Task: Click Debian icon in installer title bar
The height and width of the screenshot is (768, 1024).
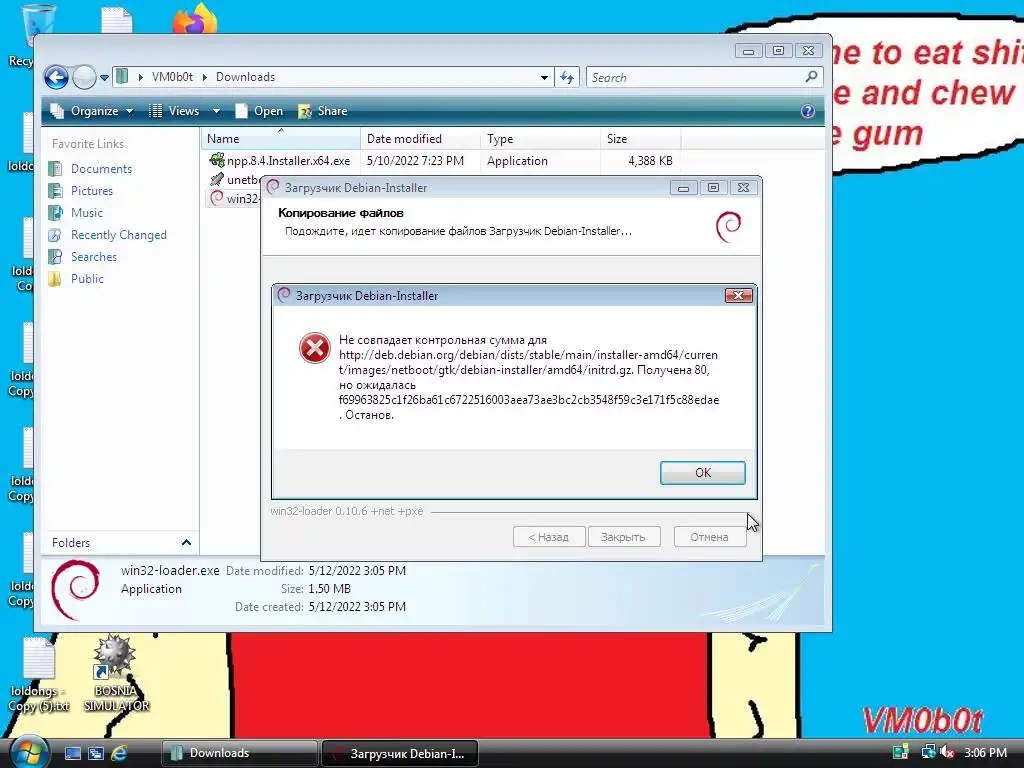Action: pos(273,187)
